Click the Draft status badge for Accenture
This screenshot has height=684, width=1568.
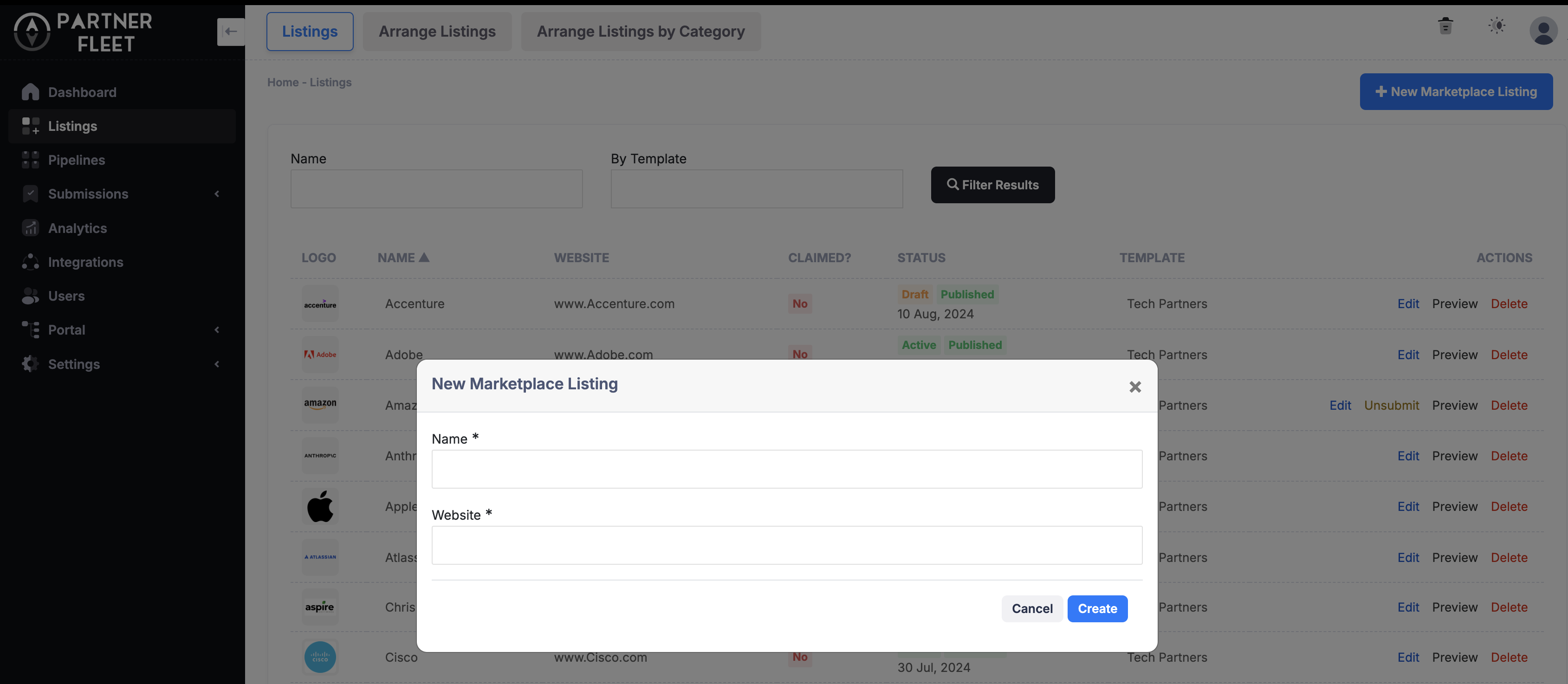coord(915,295)
